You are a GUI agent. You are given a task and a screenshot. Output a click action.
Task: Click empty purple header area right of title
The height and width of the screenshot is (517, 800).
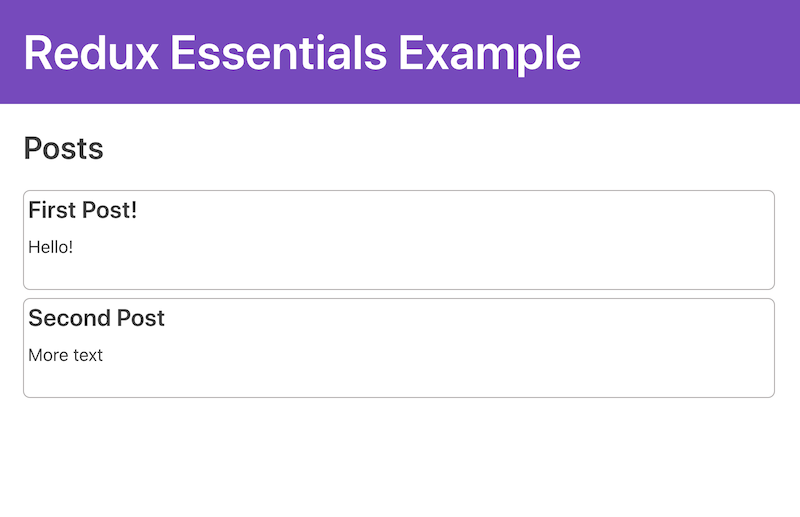coord(690,52)
